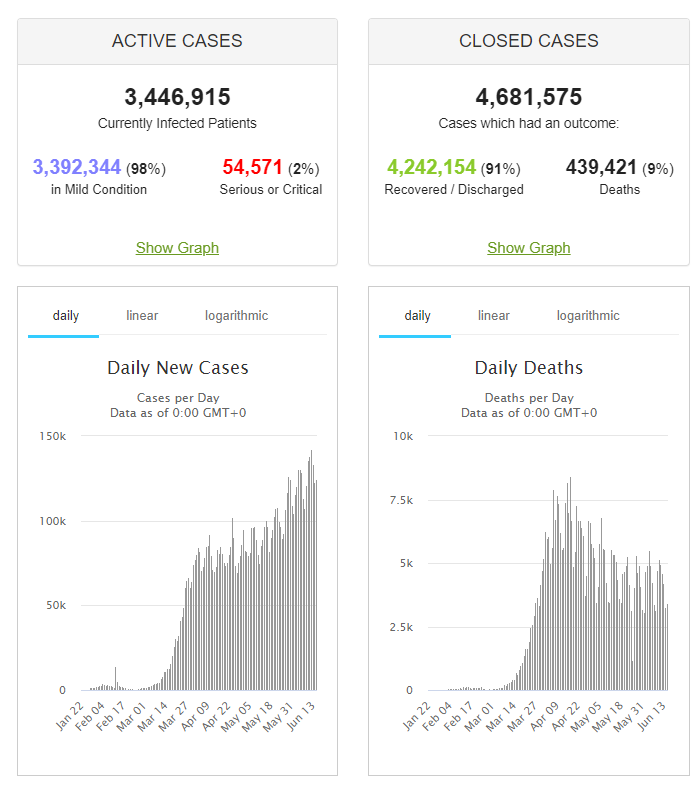The width and height of the screenshot is (696, 786).
Task: Click Show Graph under Active Cases
Action: [x=177, y=248]
